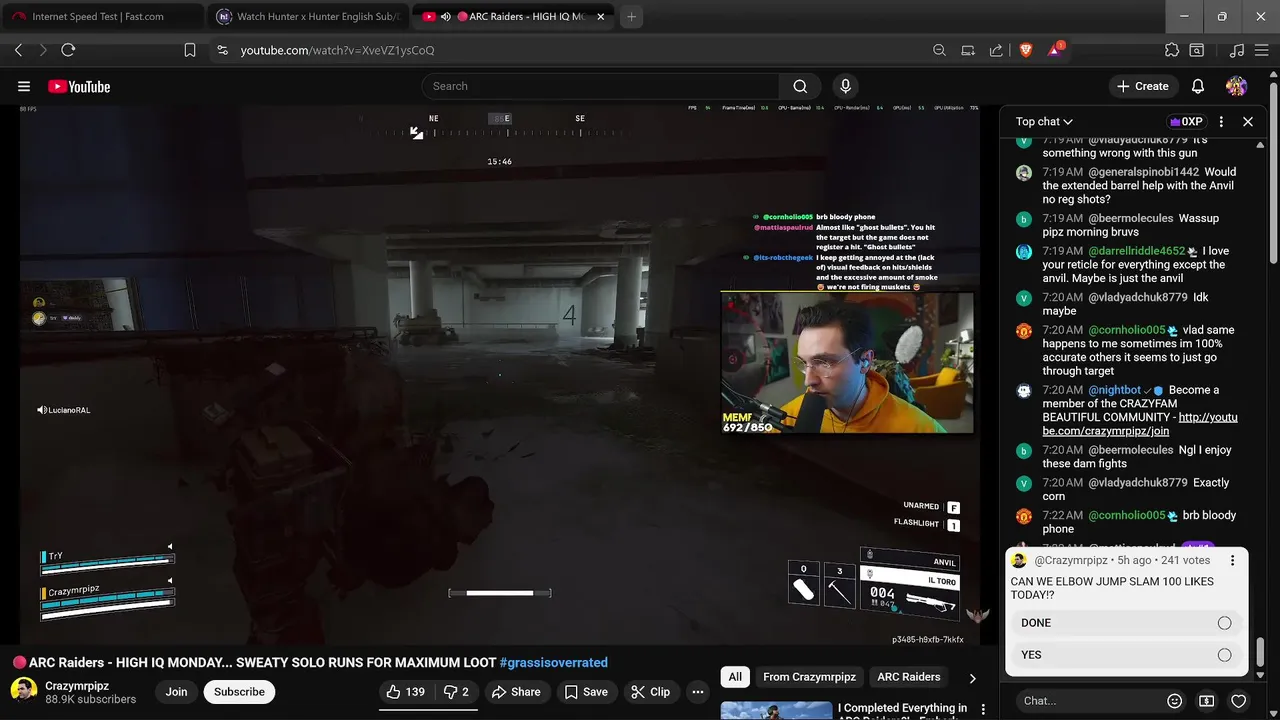Start voice search with the microphone

[x=845, y=86]
